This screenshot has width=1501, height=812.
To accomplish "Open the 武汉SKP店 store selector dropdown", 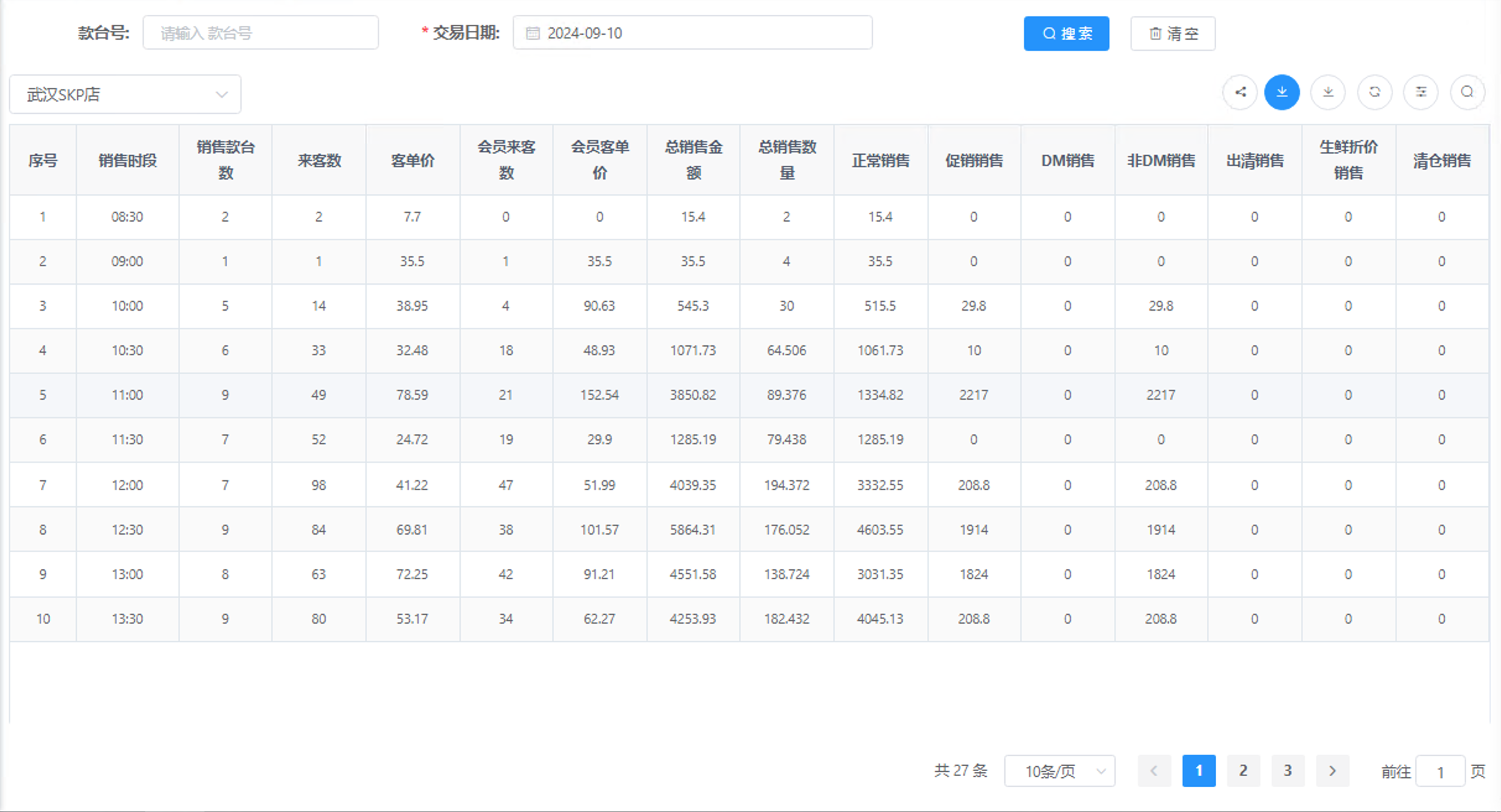I will (124, 93).
